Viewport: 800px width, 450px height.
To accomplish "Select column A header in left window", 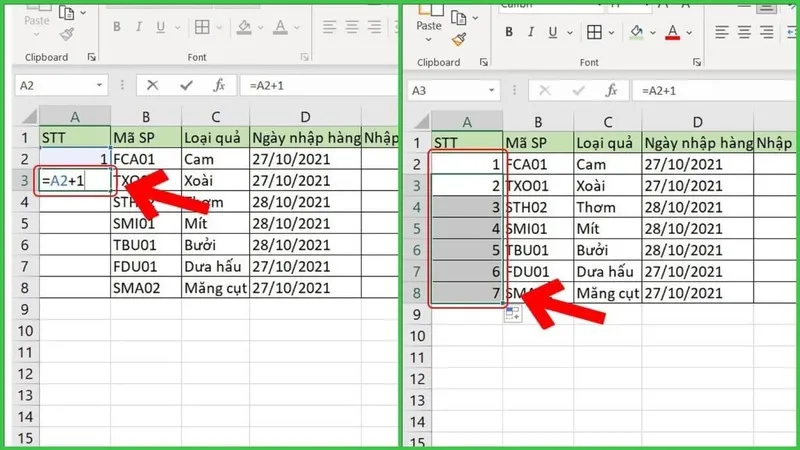I will tap(75, 117).
